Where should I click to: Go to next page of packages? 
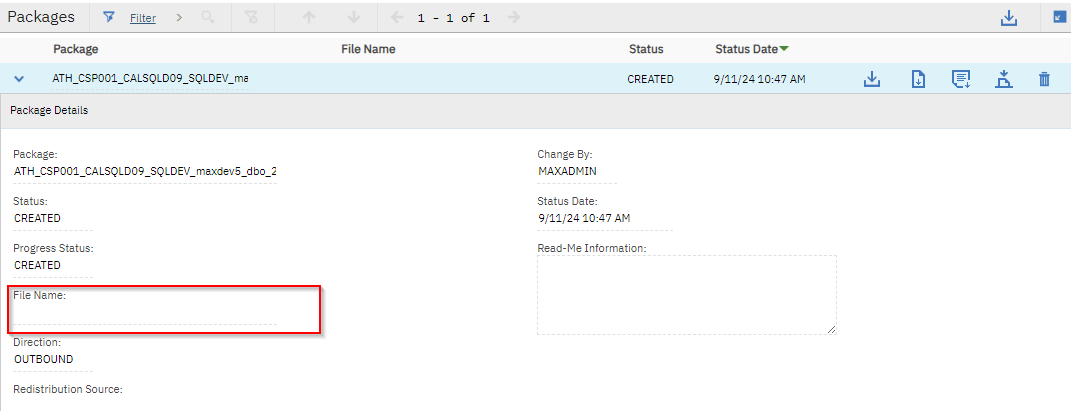click(x=513, y=17)
